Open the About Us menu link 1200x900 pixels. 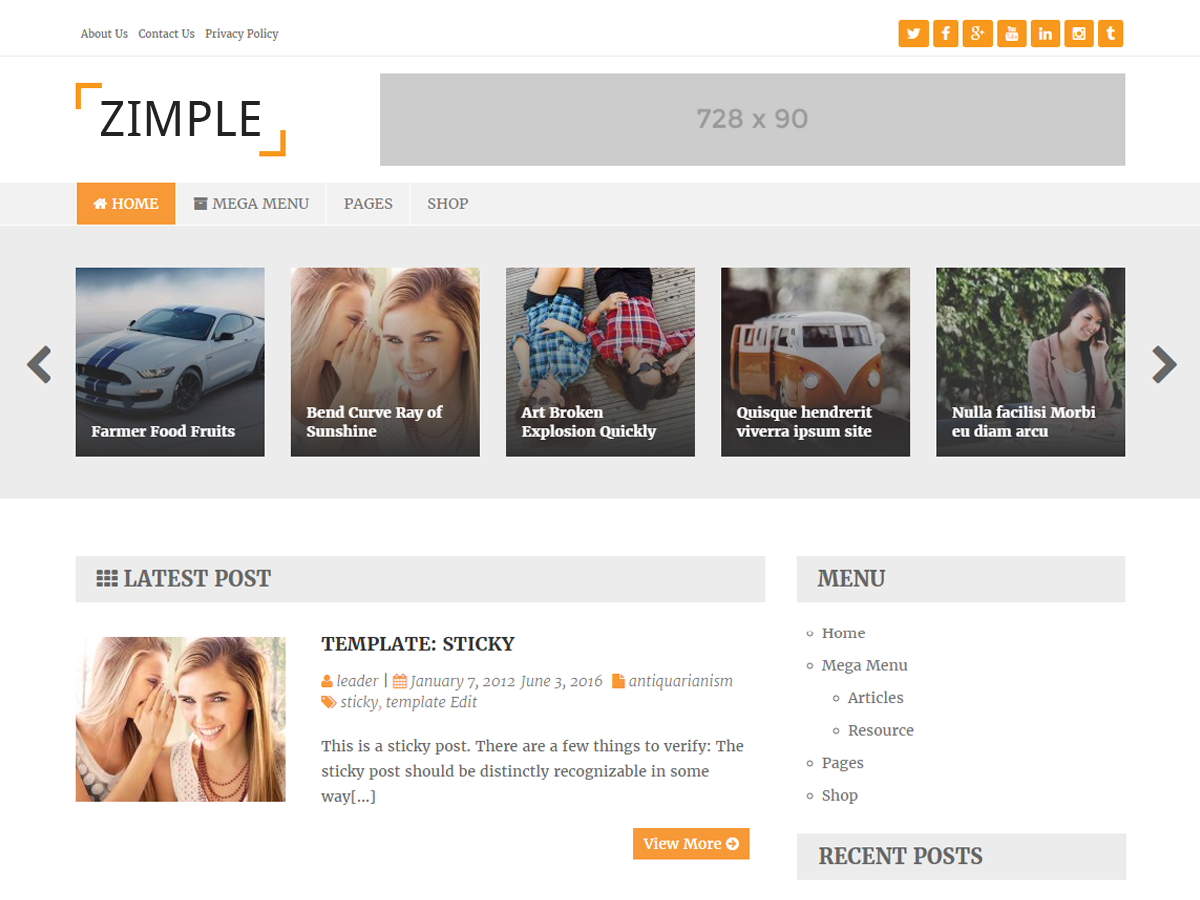(104, 33)
